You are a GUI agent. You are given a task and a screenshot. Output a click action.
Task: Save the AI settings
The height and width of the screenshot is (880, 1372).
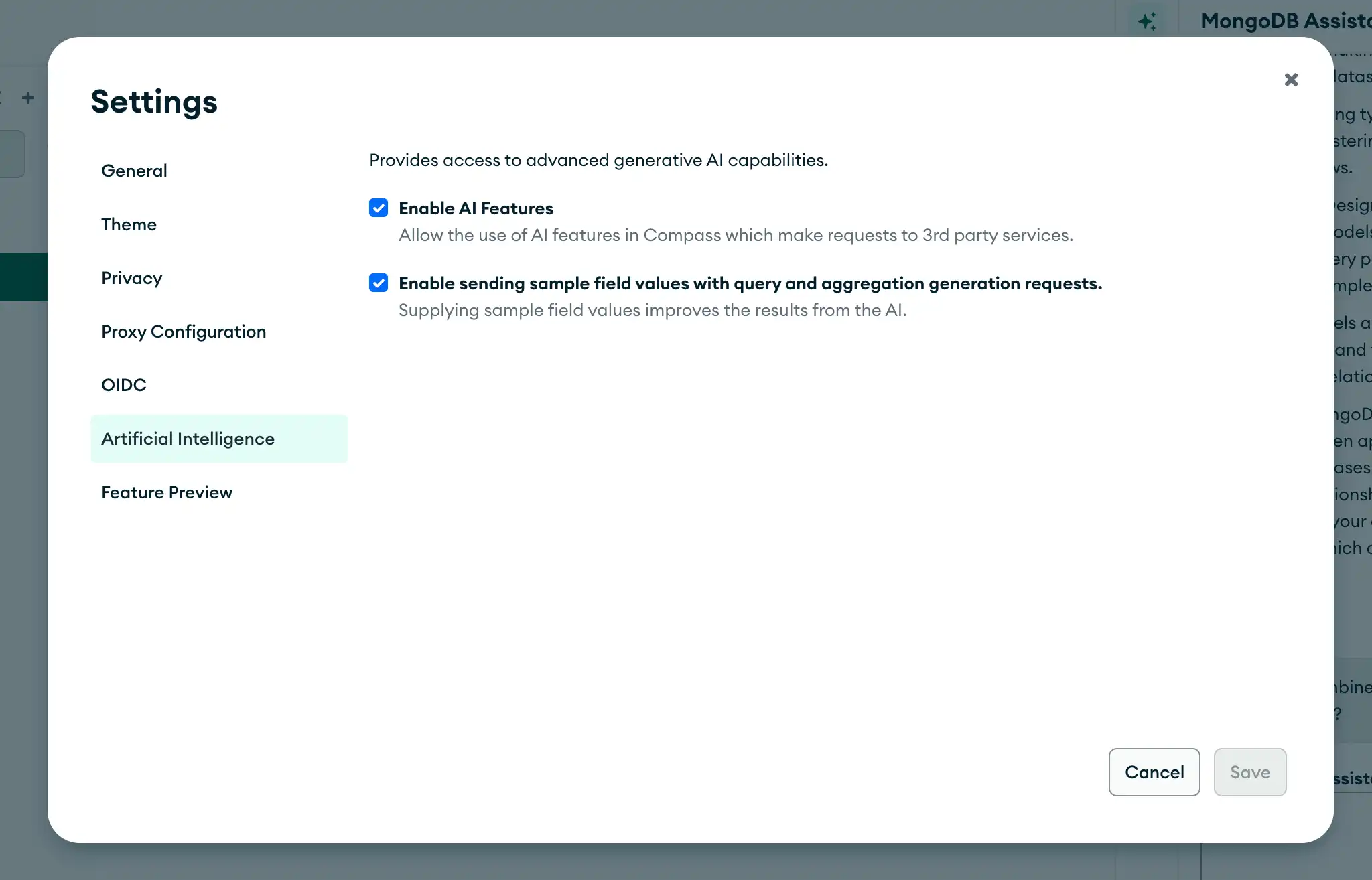1249,772
